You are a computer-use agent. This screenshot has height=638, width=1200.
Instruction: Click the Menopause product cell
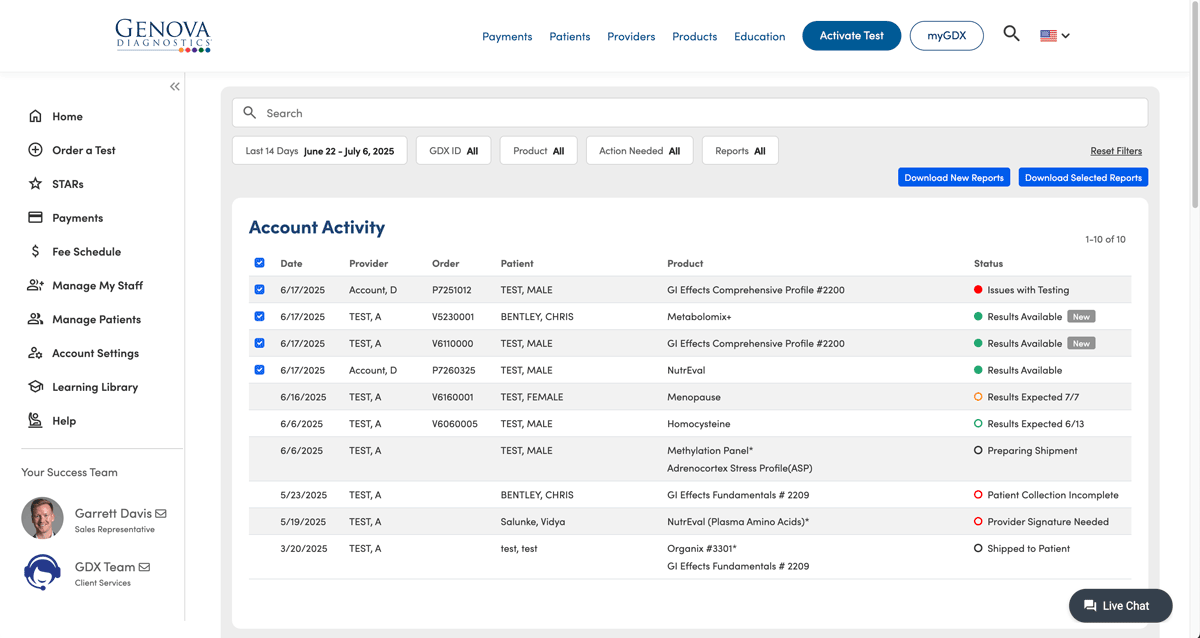pos(694,397)
